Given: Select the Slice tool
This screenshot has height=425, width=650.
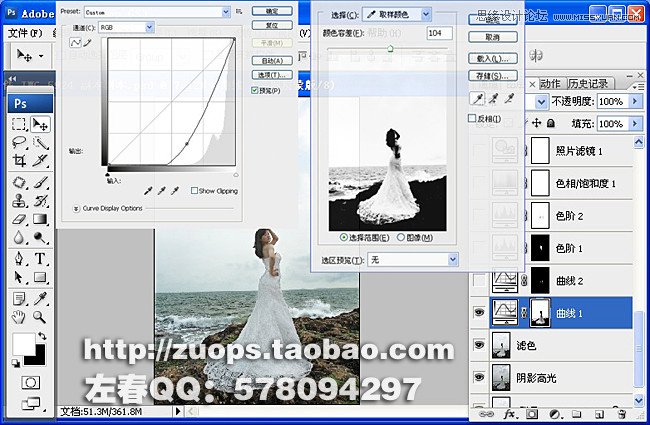Looking at the screenshot, I should pos(40,161).
